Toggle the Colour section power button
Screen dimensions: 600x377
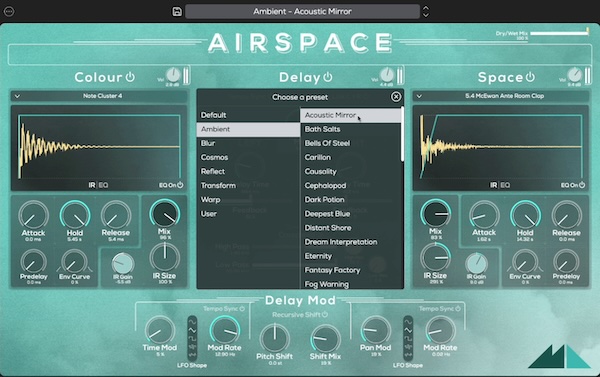coord(130,77)
